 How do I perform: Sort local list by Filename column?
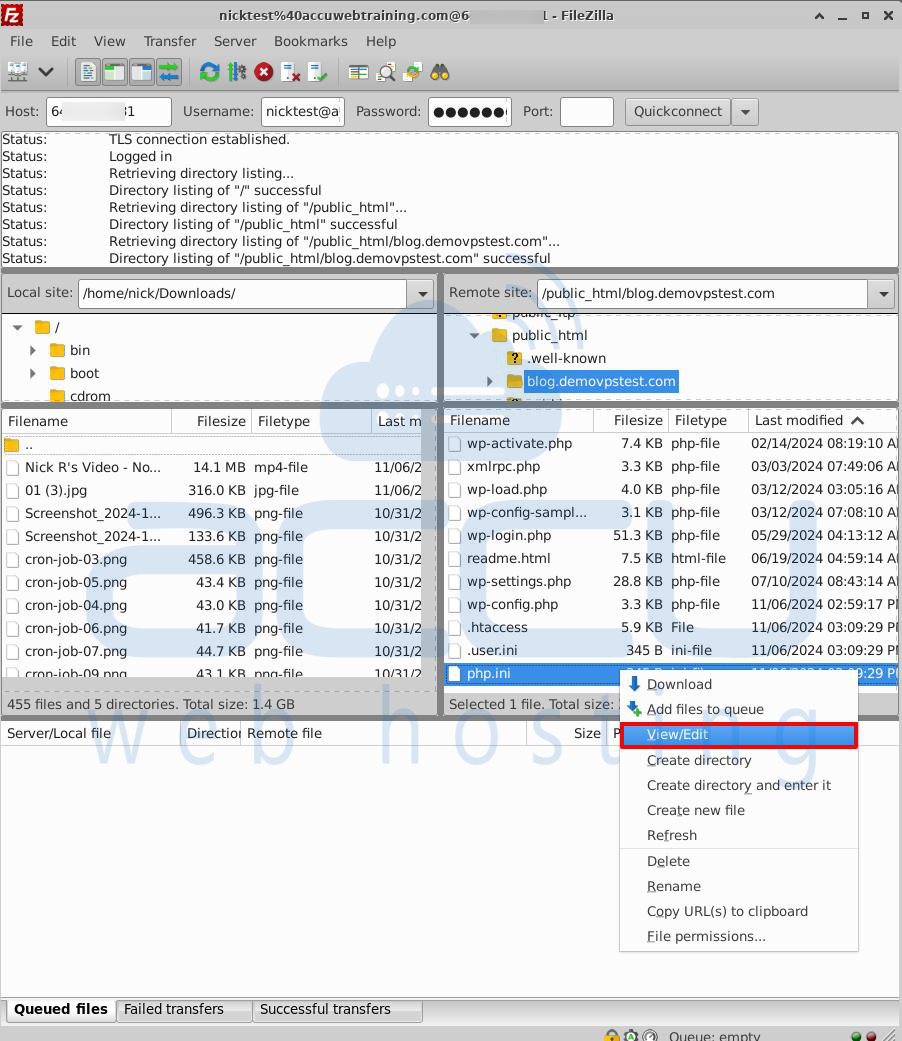click(88, 421)
